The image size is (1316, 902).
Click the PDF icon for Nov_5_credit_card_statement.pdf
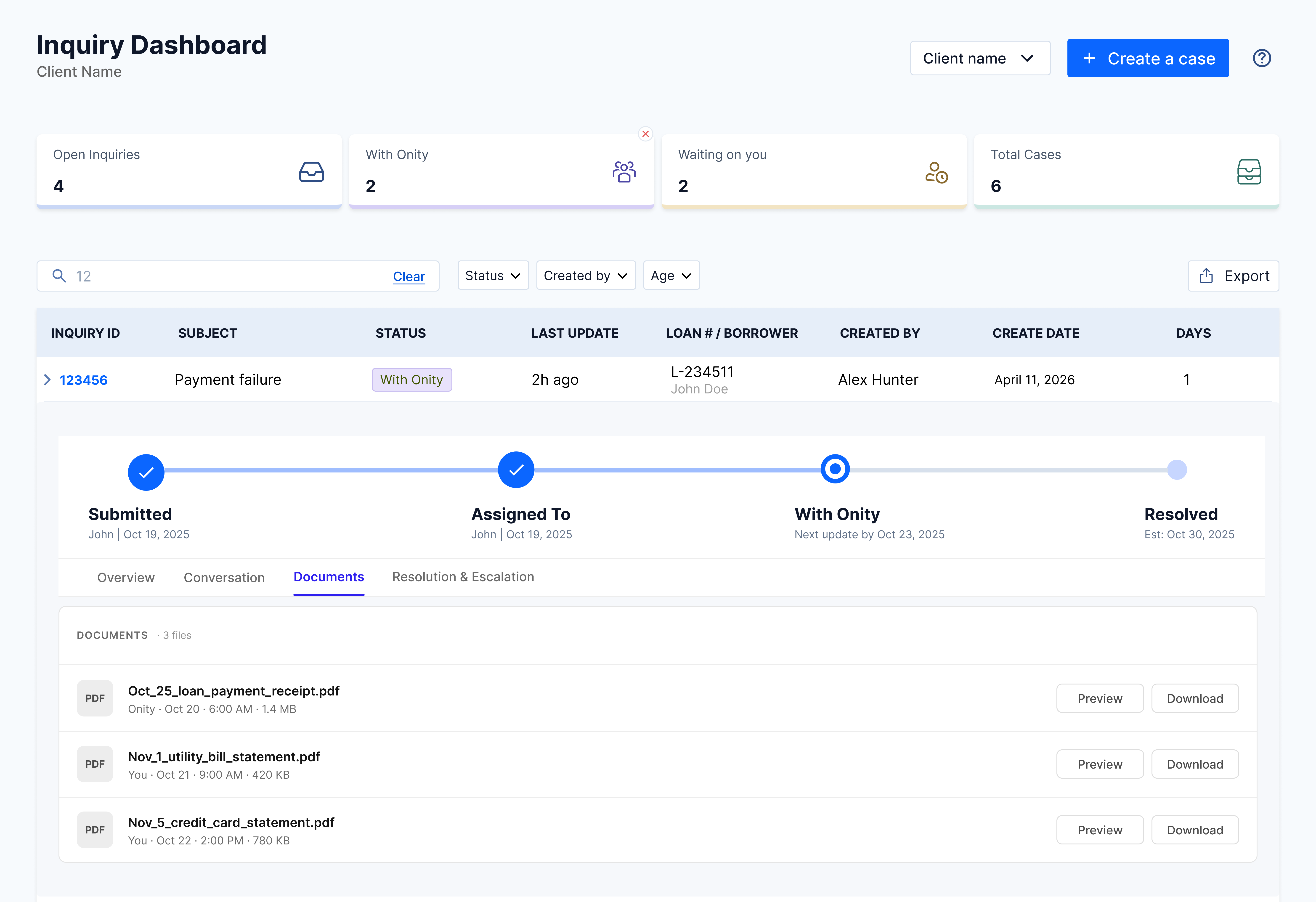pos(95,830)
